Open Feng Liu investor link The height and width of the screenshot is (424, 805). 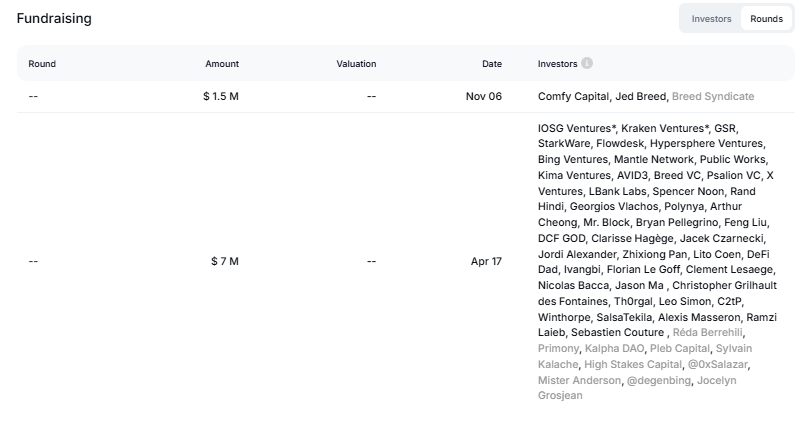click(745, 223)
